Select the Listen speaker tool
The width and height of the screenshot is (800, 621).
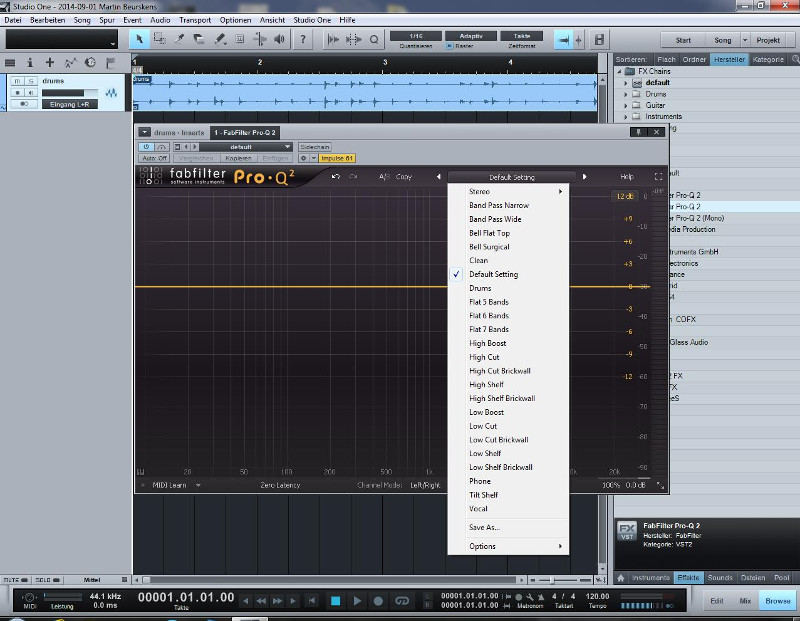click(280, 39)
